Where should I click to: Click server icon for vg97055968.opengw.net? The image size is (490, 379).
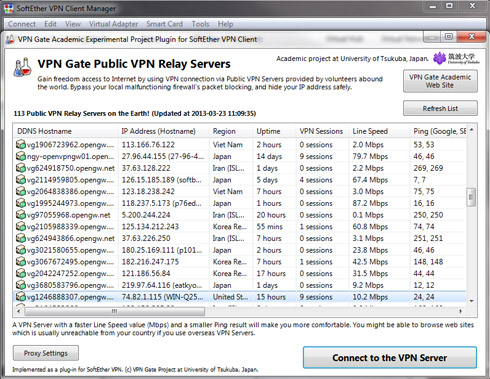point(21,215)
